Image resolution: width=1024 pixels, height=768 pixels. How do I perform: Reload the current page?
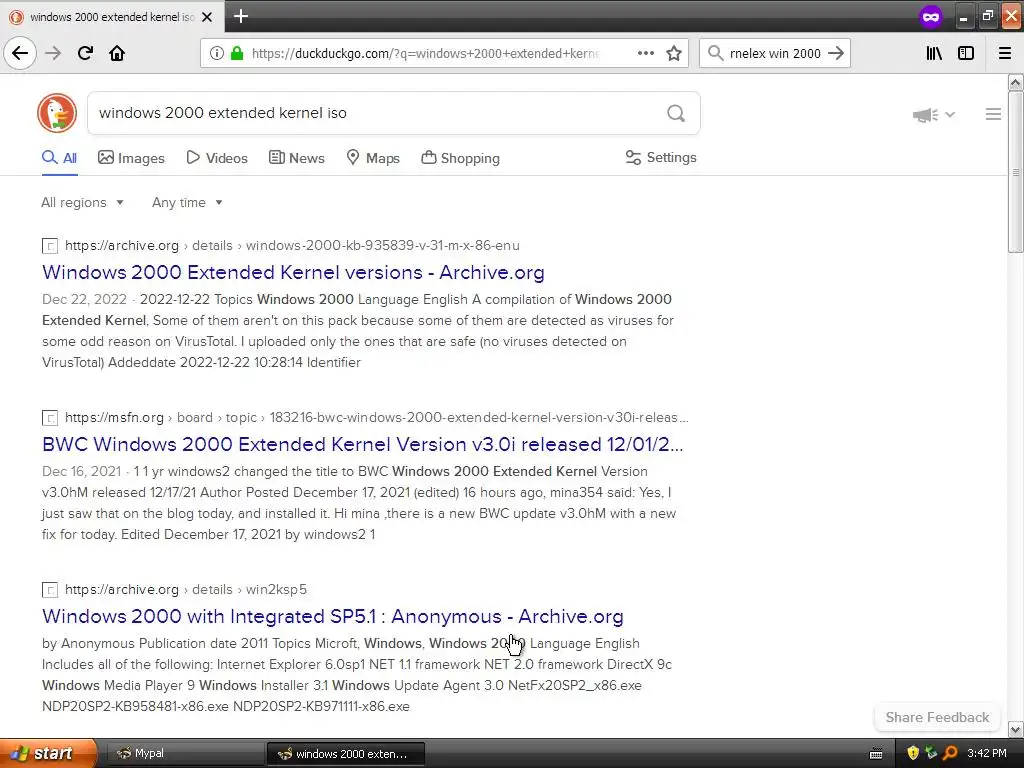(x=85, y=53)
